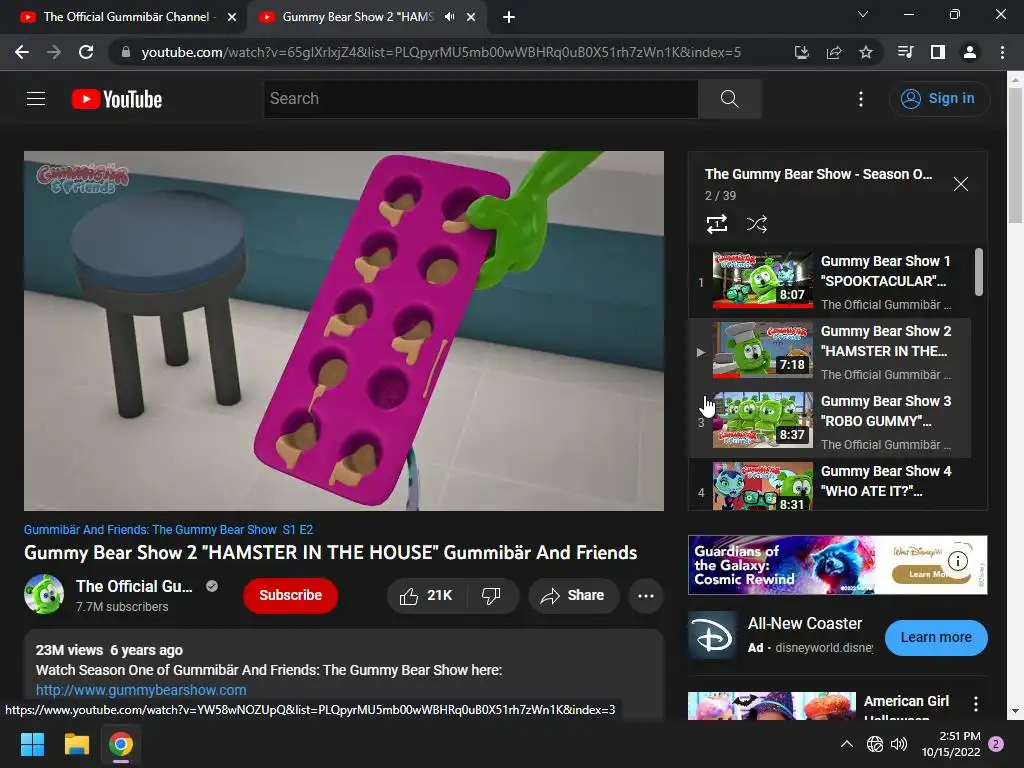This screenshot has height=768, width=1024.
Task: Subscribe to The Official Gummibär channel
Action: 291,596
